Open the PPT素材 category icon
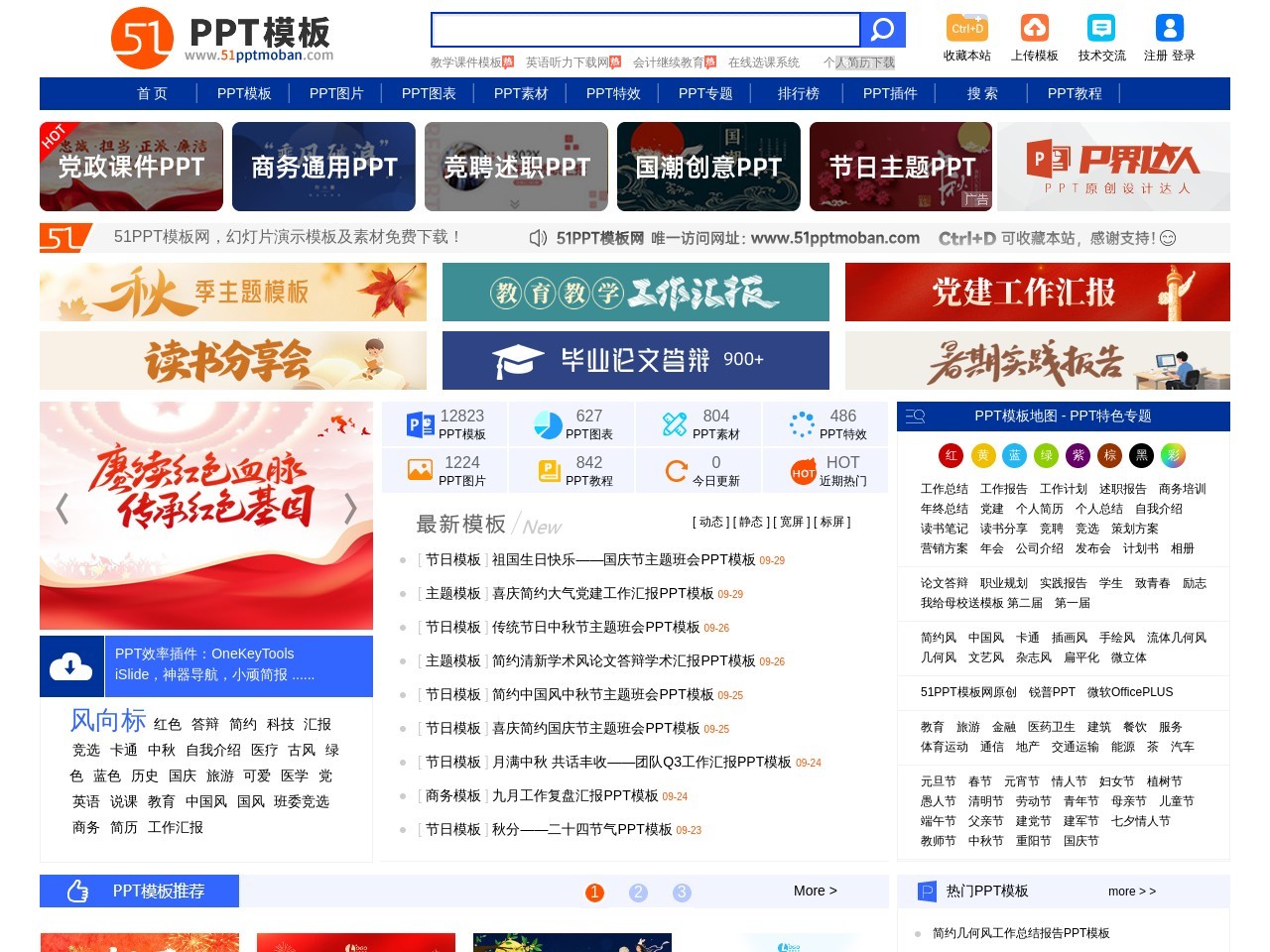 675,424
